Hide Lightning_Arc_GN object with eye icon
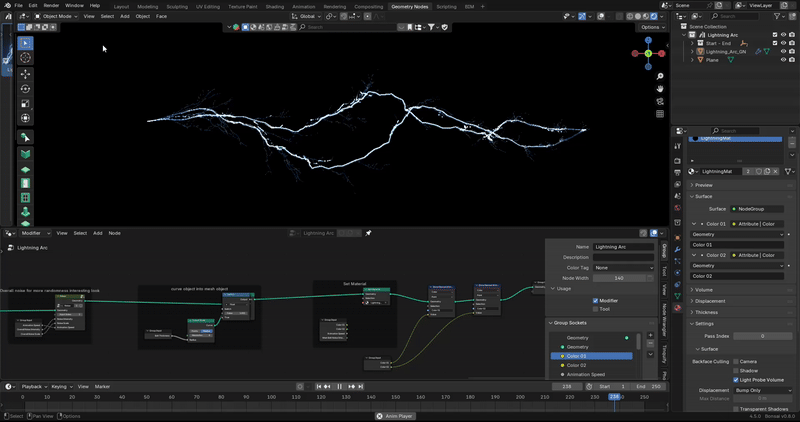This screenshot has width=800, height=422. point(783,52)
